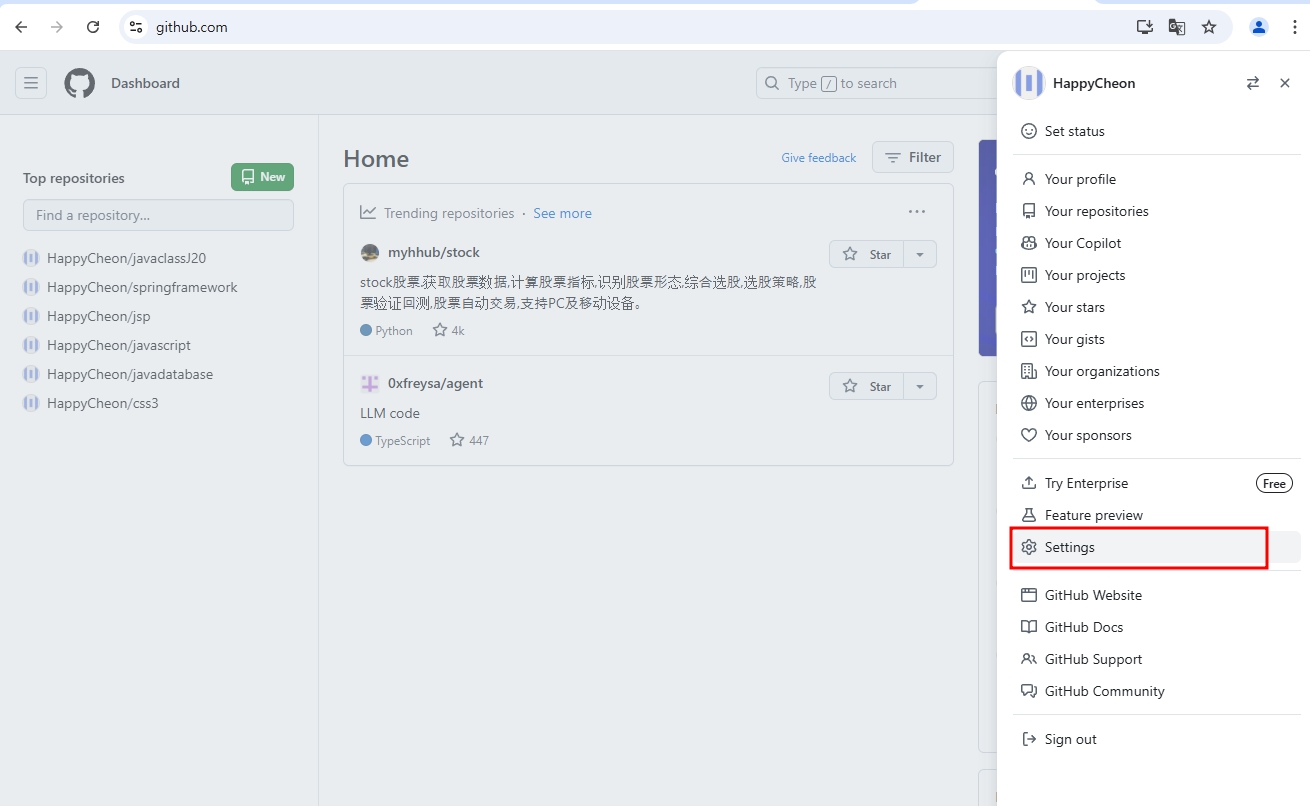Click the browser forward arrow
This screenshot has height=806, width=1310.
pos(57,27)
